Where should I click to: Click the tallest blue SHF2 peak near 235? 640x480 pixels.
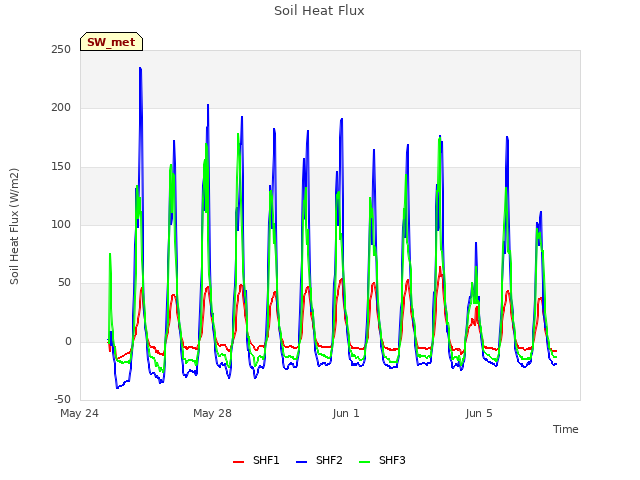point(140,69)
